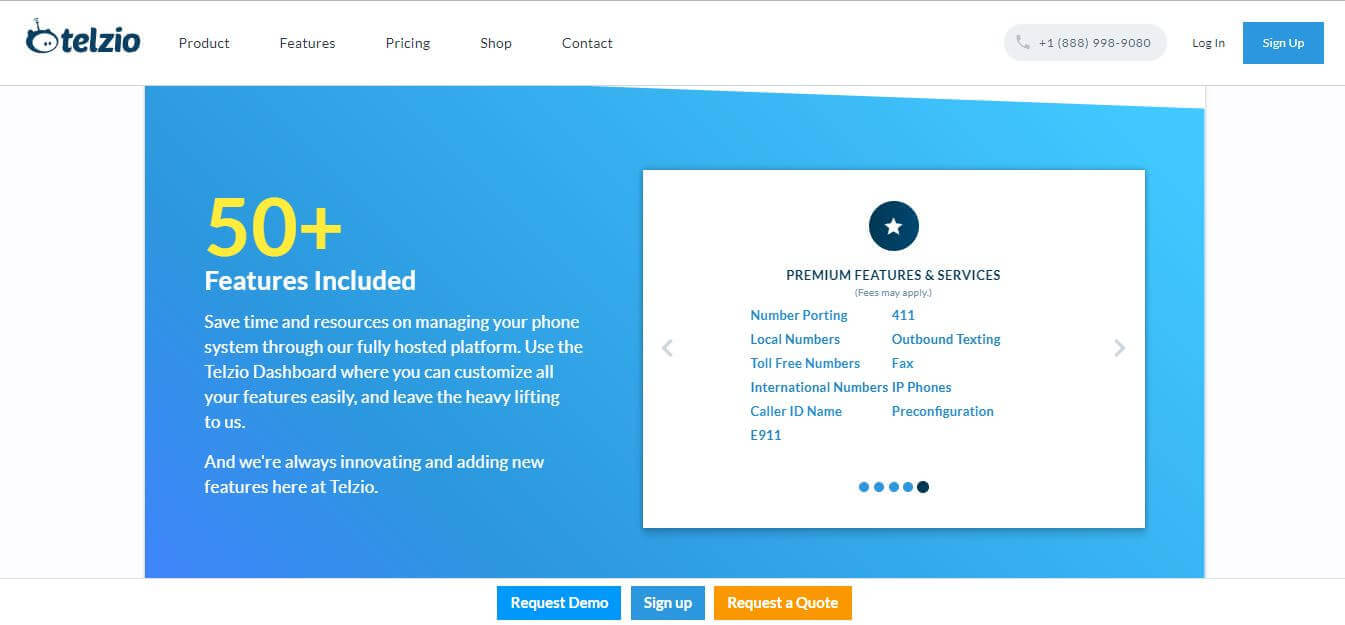1345x625 pixels.
Task: Click the phone icon beside the number
Action: pyautogui.click(x=1022, y=43)
